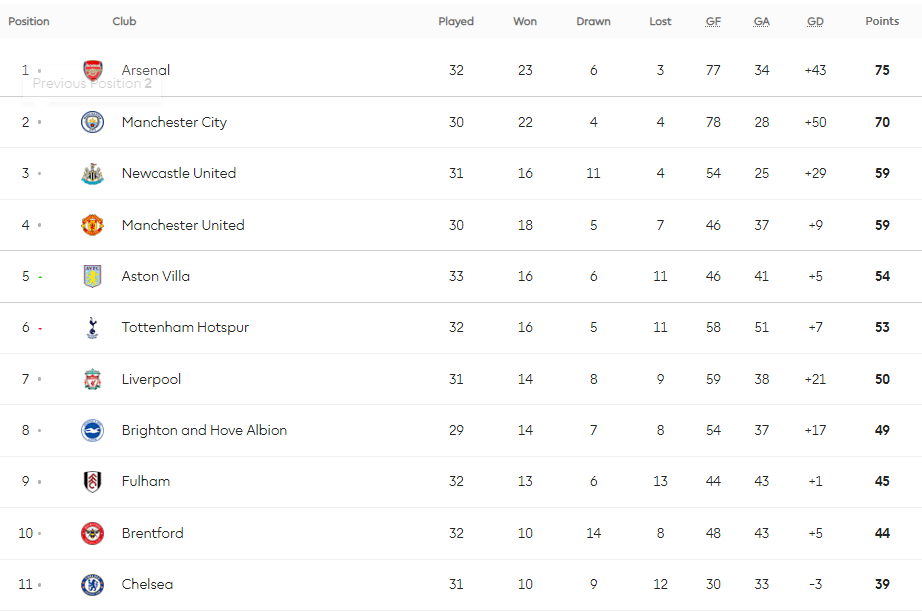The height and width of the screenshot is (611, 922).
Task: Select the Newcastle United crest
Action: [92, 173]
